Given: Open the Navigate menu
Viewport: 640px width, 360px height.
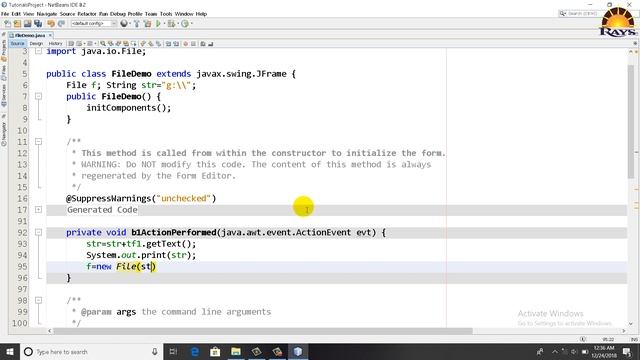Looking at the screenshot, I should coord(47,14).
